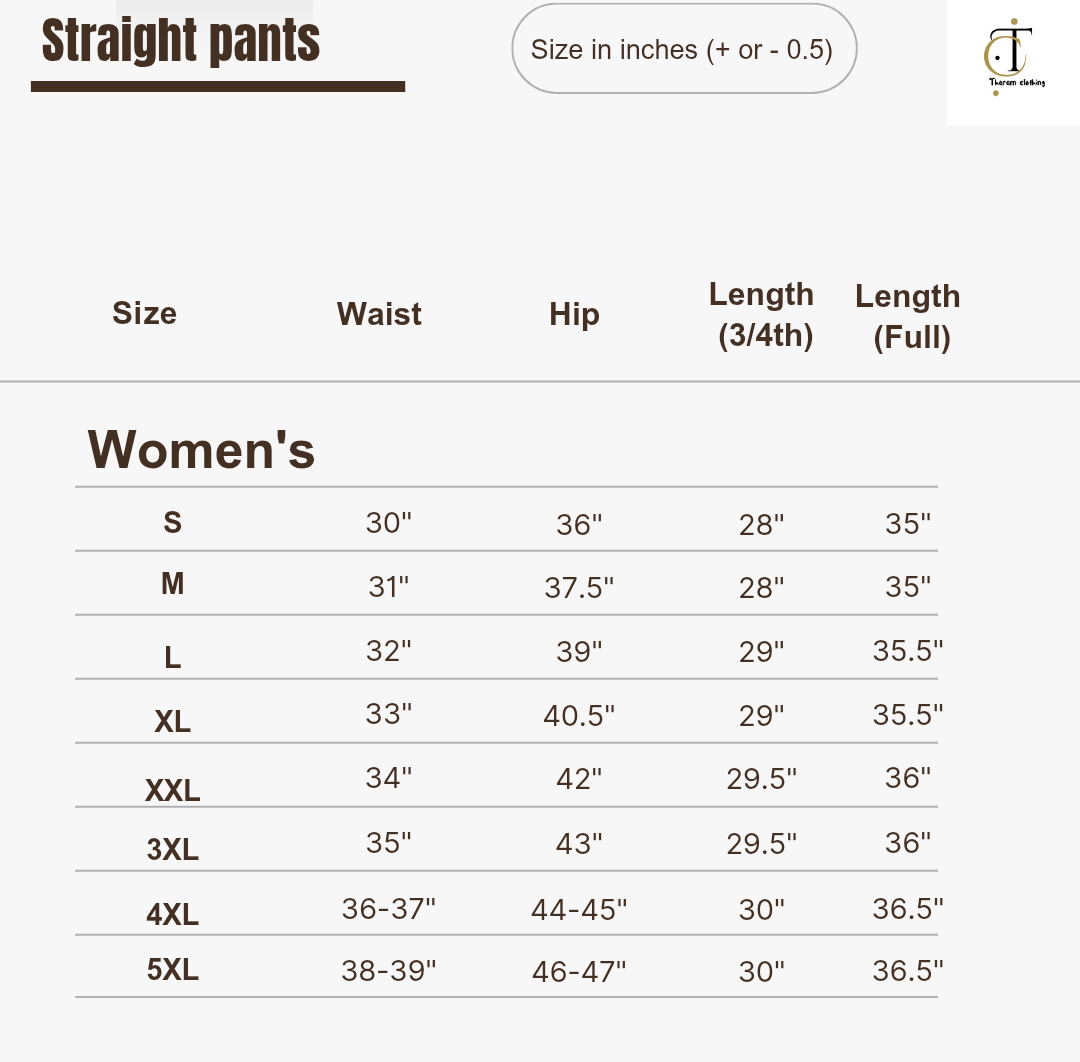
Task: Click the Size column header
Action: 144,313
